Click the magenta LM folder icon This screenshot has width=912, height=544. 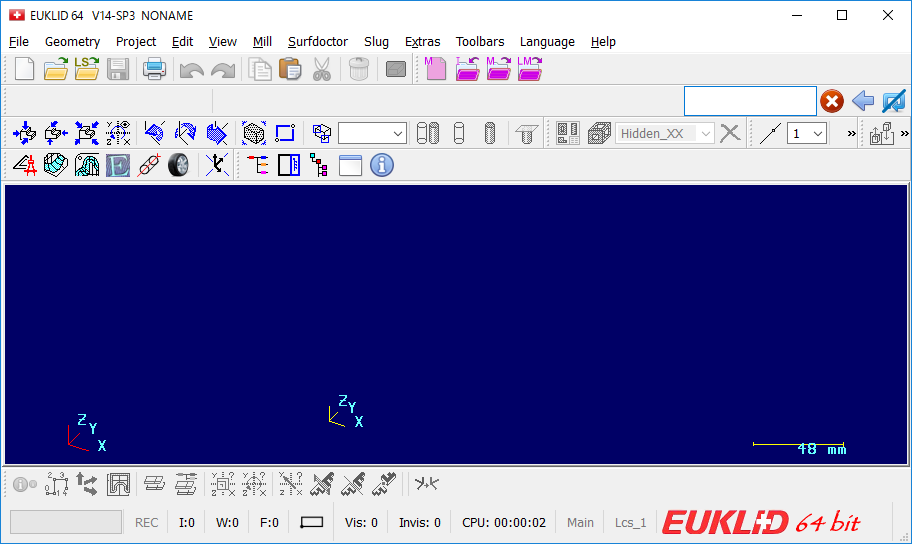click(529, 69)
